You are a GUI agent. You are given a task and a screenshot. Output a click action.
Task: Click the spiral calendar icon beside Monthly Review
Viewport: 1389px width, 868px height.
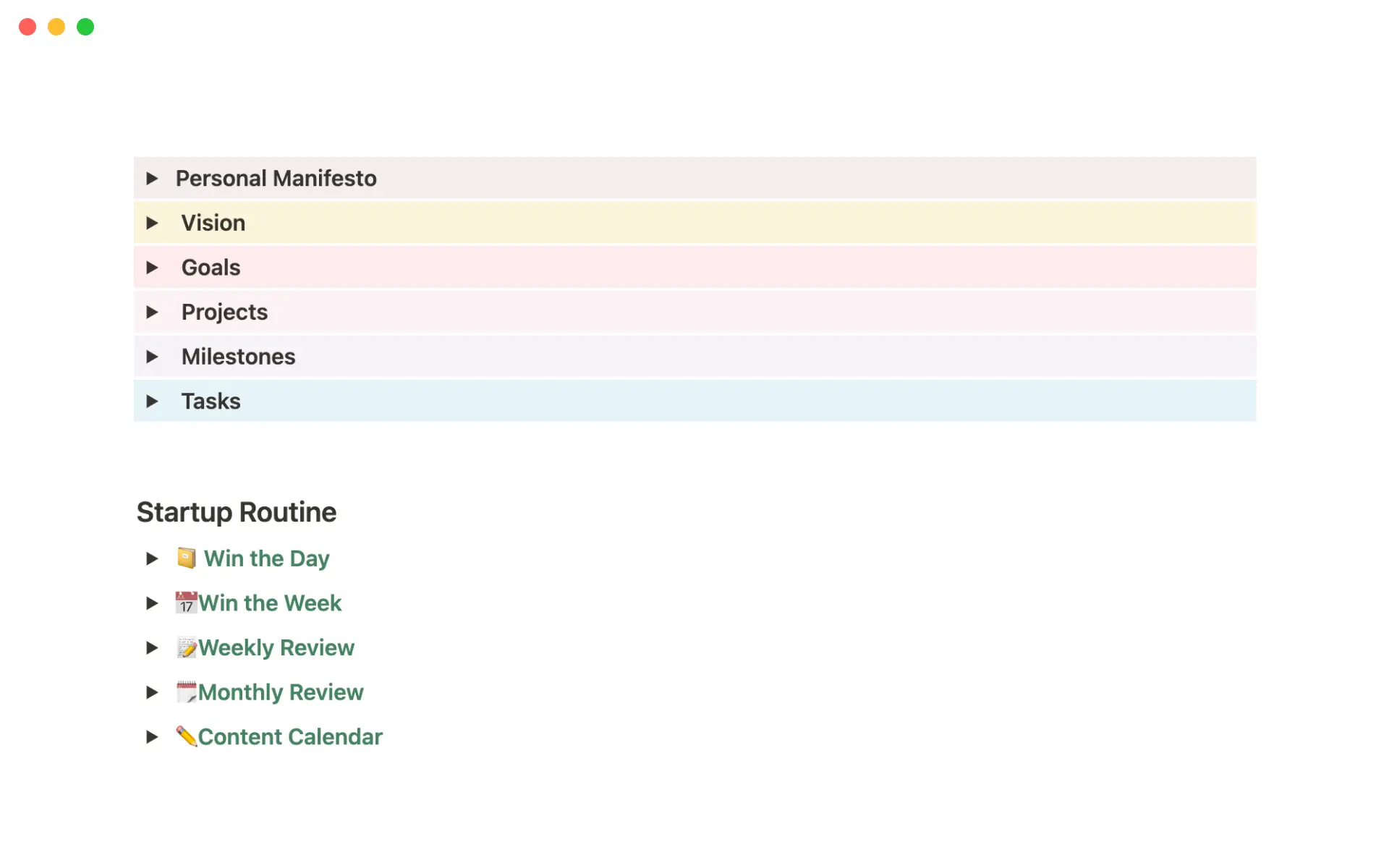pos(187,692)
